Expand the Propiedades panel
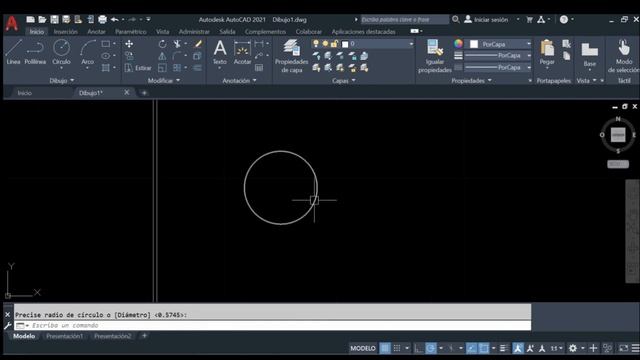 pyautogui.click(x=471, y=80)
